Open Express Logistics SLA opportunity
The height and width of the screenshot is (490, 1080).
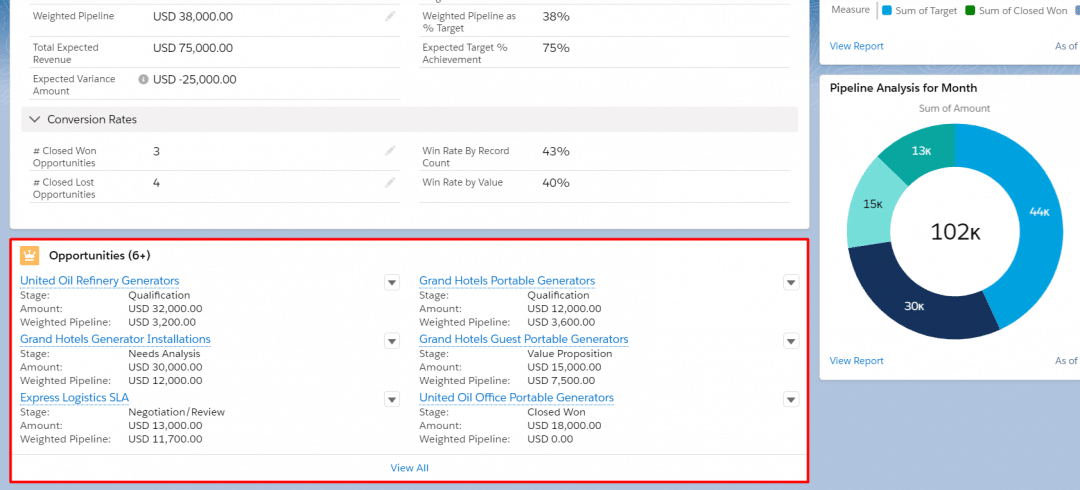pyautogui.click(x=74, y=398)
